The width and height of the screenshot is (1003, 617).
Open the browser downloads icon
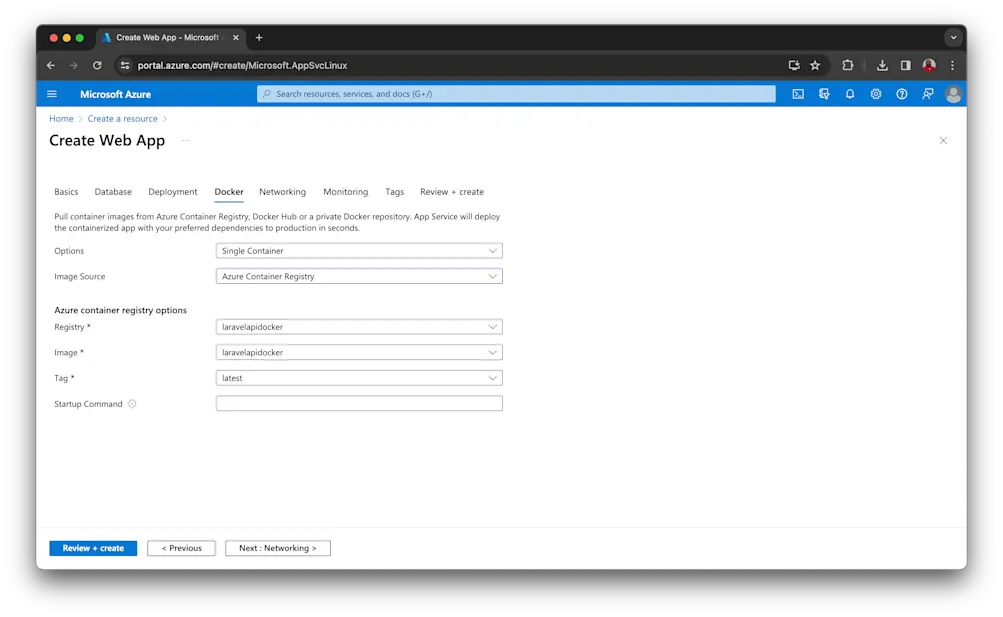881,64
